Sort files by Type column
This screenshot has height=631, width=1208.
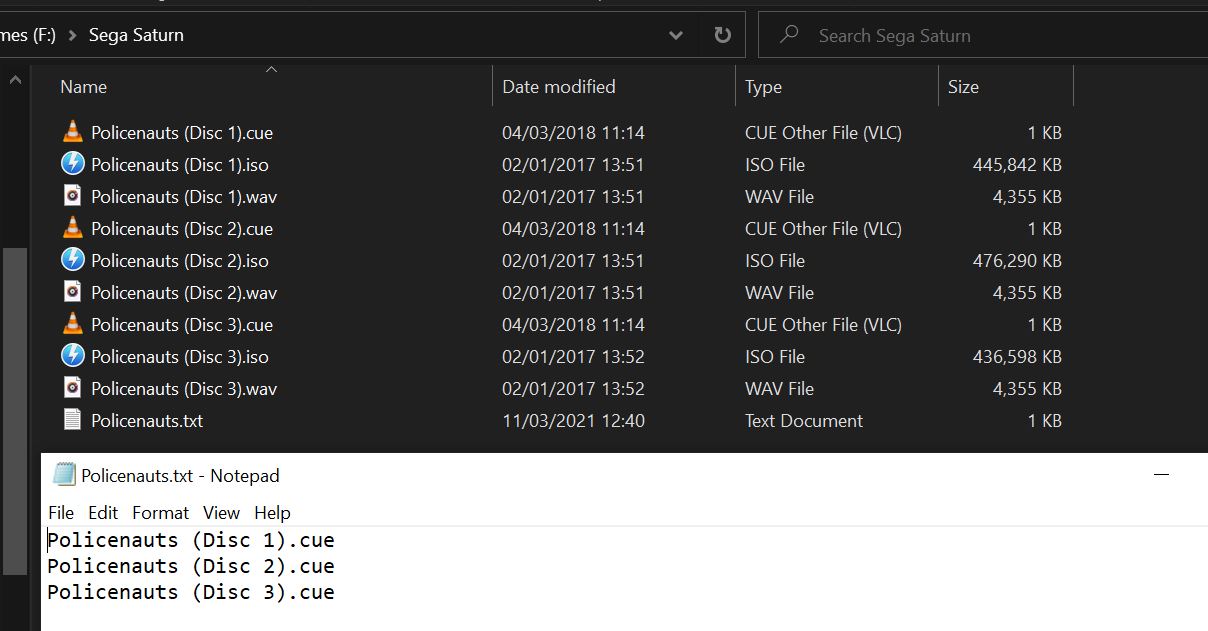763,87
